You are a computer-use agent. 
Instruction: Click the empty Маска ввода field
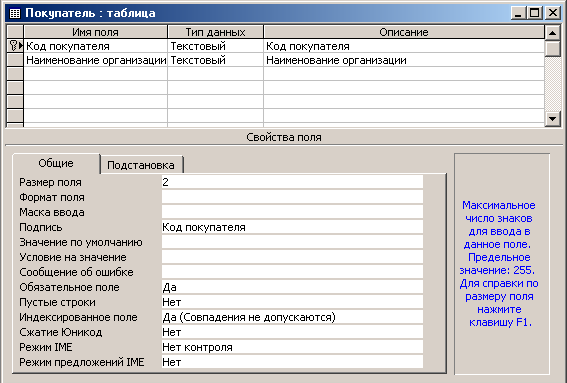tap(292, 212)
